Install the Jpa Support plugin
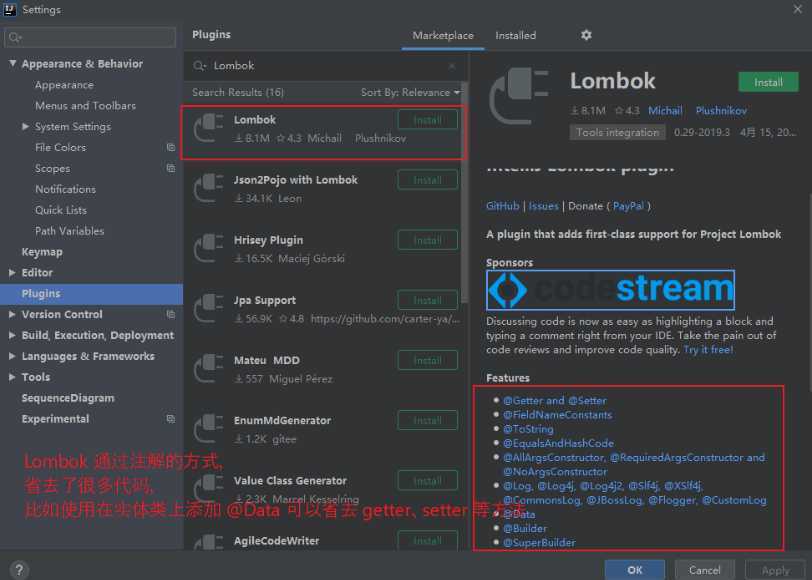This screenshot has height=580, width=812. pyautogui.click(x=428, y=300)
